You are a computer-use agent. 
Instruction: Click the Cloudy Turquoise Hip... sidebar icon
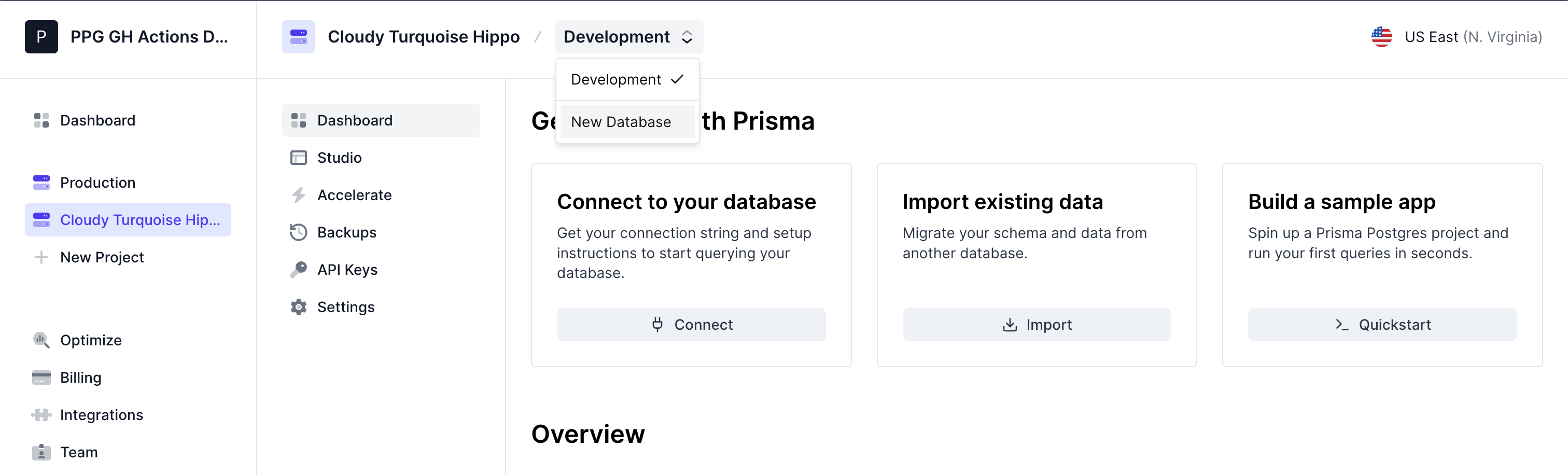click(41, 220)
